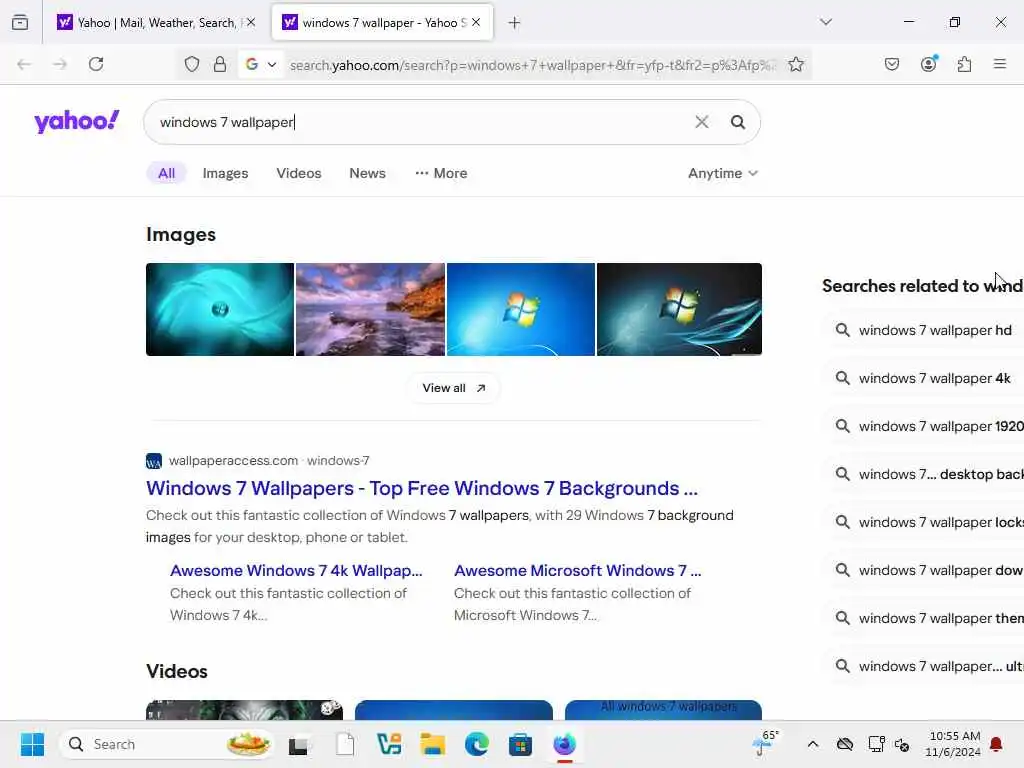Open the dark Windows logo with streaks thumbnail
The image size is (1024, 768).
(679, 310)
